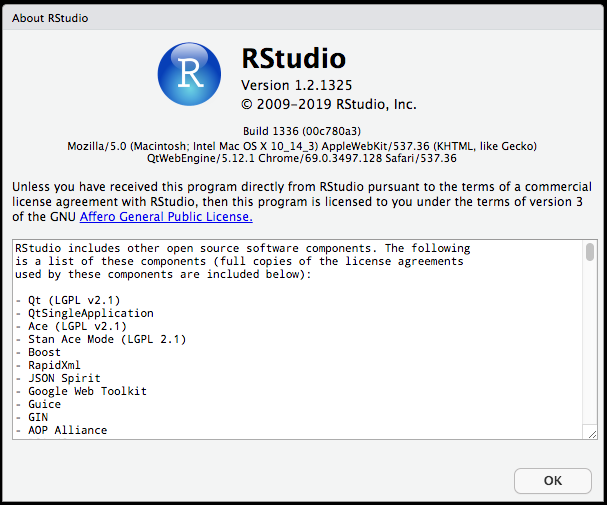Click the license text scrollbar thumb
Image resolution: width=607 pixels, height=505 pixels.
click(590, 252)
